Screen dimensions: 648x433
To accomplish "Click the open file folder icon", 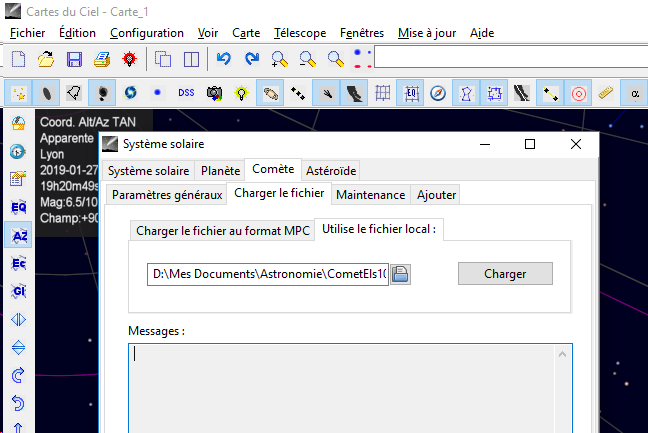I will [46, 59].
